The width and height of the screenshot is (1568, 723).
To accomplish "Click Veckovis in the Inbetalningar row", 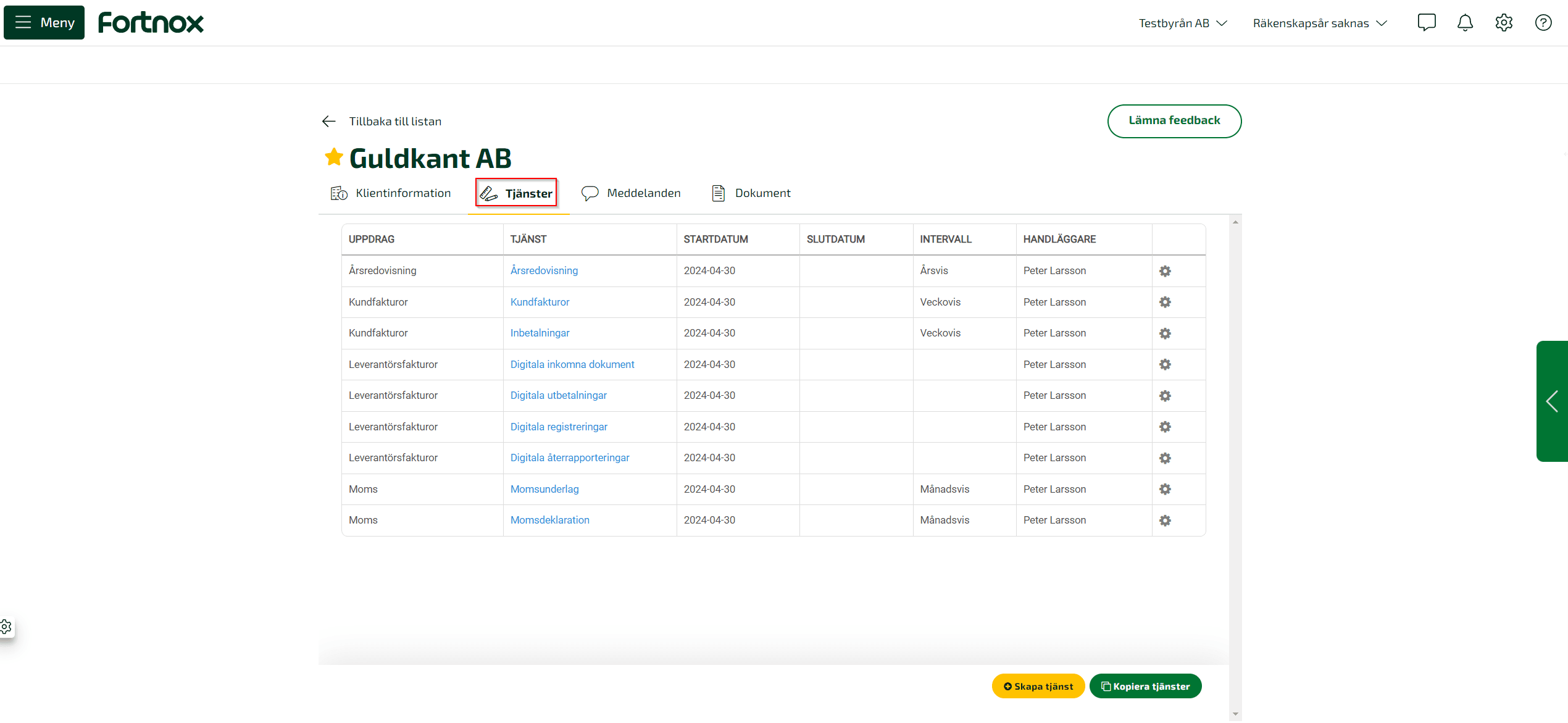I will 940,333.
